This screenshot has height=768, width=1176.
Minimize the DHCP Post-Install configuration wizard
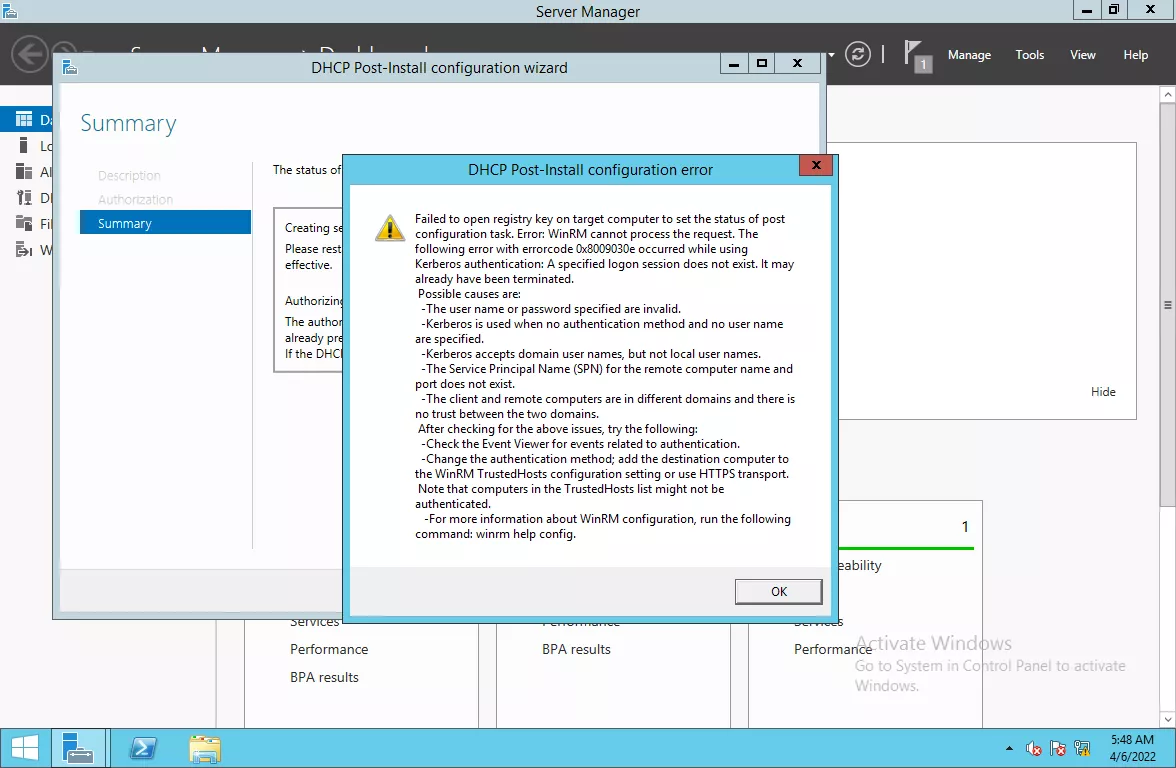[x=734, y=64]
